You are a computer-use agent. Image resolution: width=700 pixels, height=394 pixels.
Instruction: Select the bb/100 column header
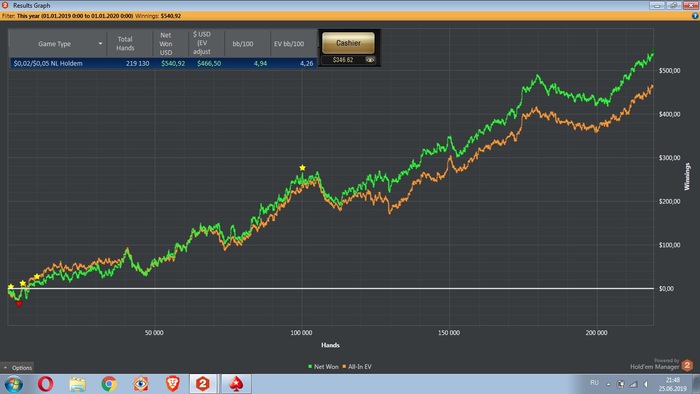pyautogui.click(x=243, y=44)
